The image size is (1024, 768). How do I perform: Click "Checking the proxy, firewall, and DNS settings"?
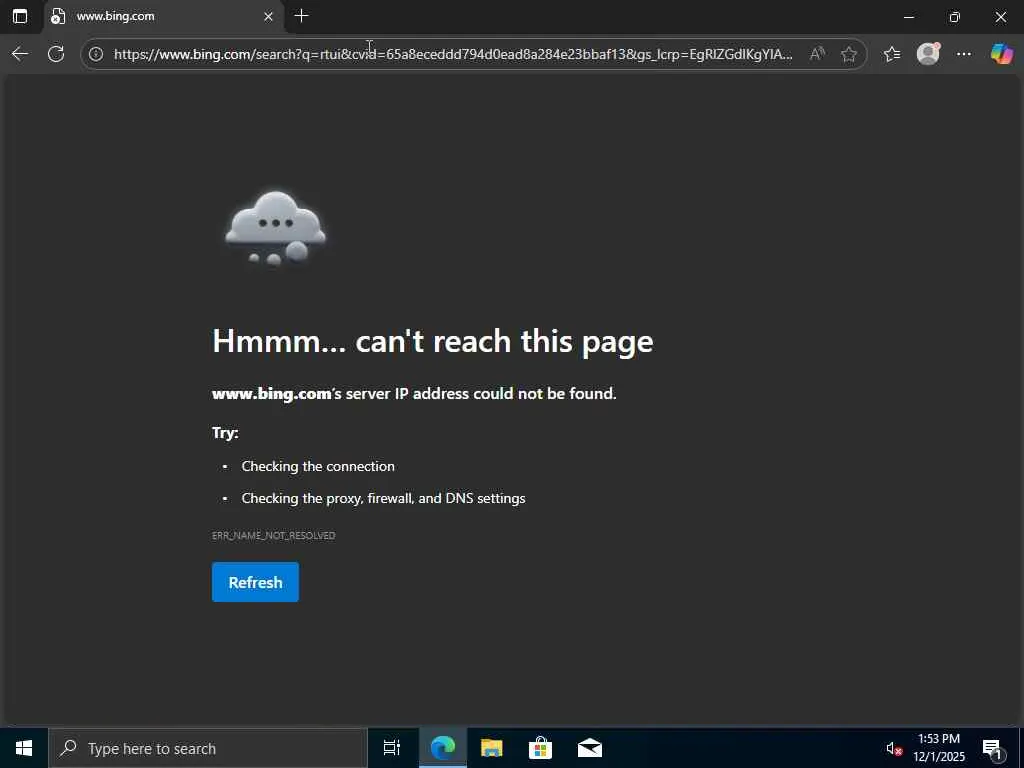(383, 498)
